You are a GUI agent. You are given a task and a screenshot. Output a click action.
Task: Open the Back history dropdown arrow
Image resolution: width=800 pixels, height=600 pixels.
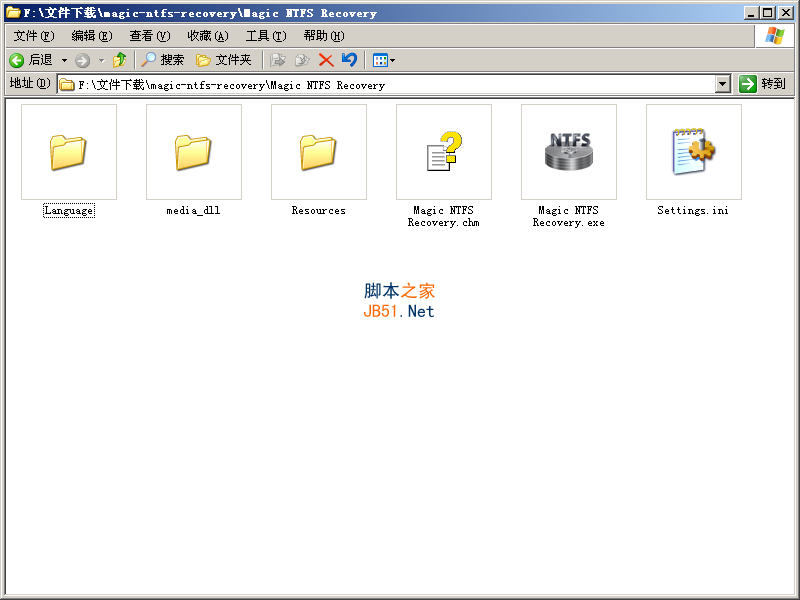tap(64, 60)
